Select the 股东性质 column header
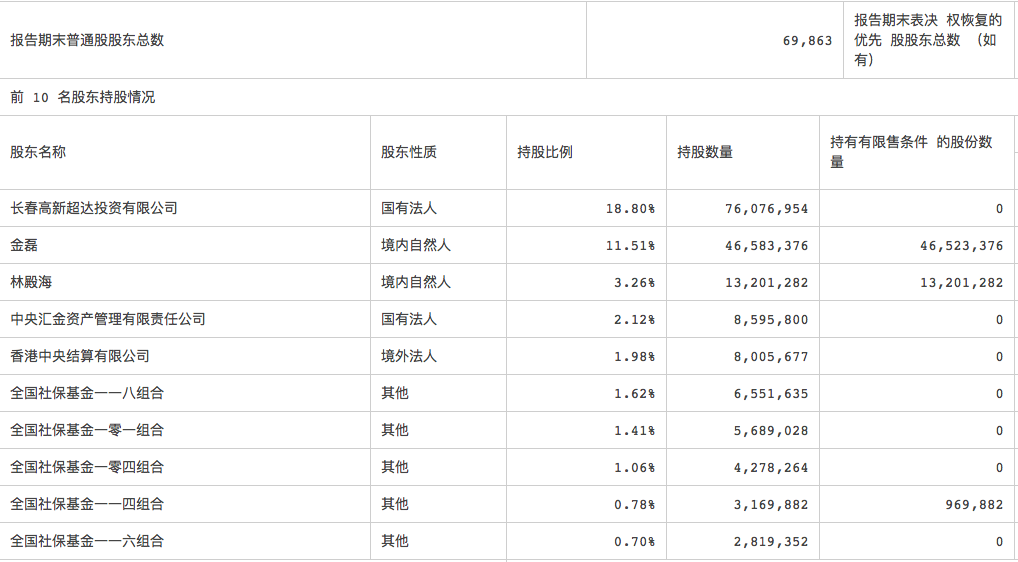Screen dimensions: 1018x562 click(408, 152)
